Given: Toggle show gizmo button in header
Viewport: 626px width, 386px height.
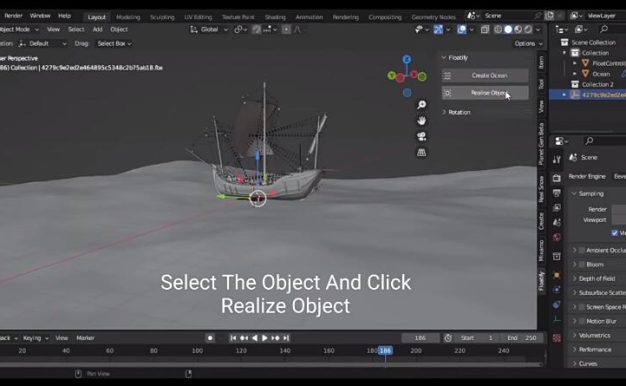Looking at the screenshot, I should click(438, 29).
